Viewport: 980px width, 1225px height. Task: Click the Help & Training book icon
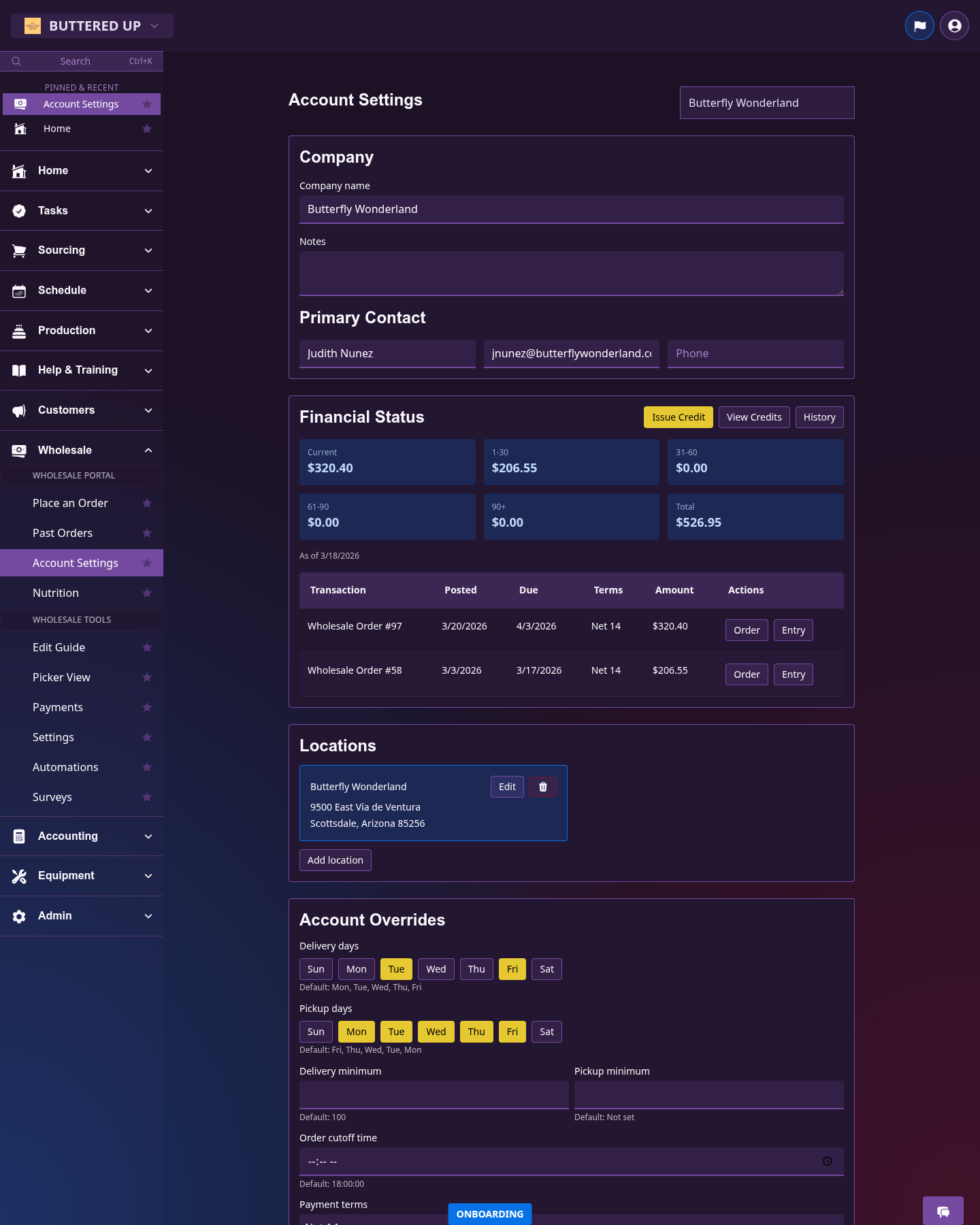pyautogui.click(x=19, y=370)
